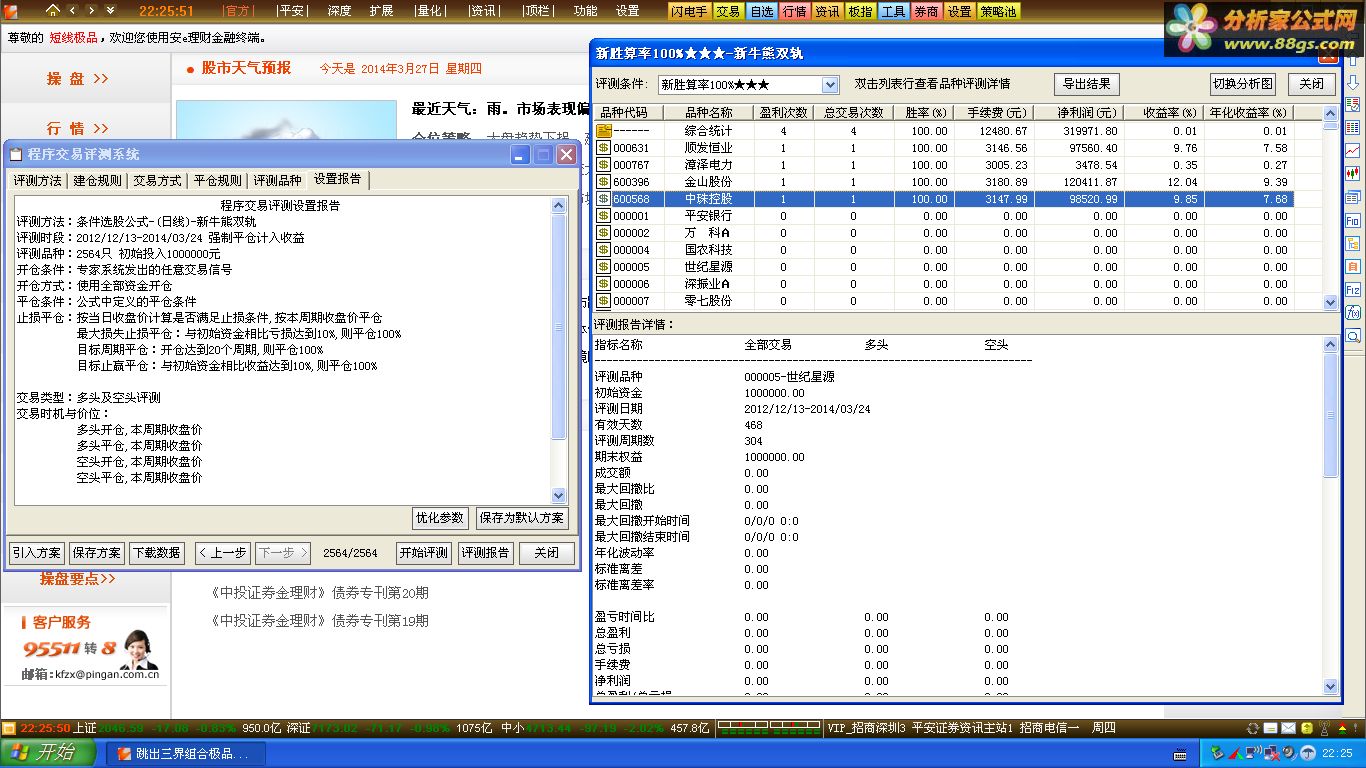
Task: Click the double-down chevron icon in top toolbar
Action: [x=110, y=10]
